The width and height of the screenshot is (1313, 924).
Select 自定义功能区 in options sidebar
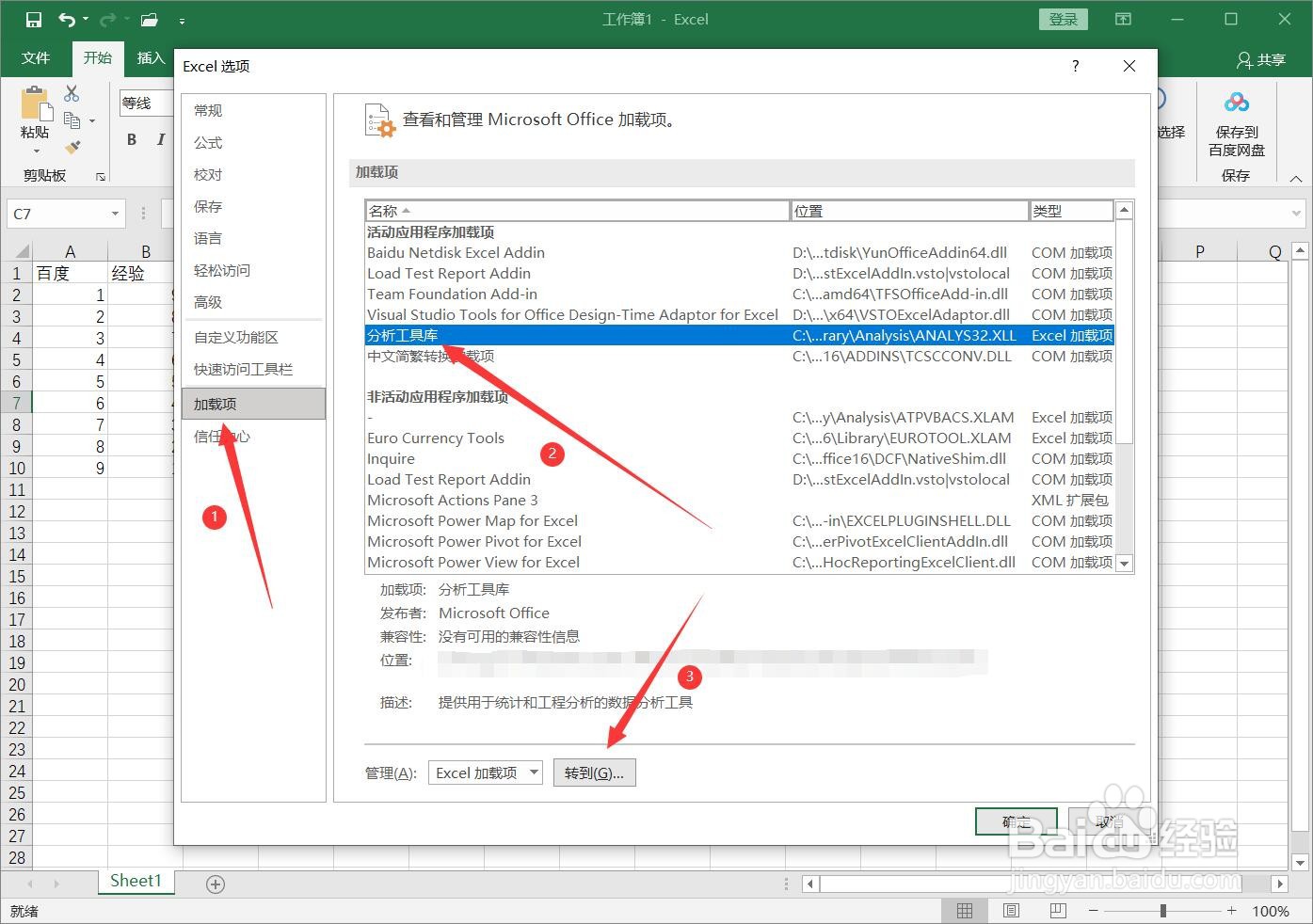coord(253,337)
